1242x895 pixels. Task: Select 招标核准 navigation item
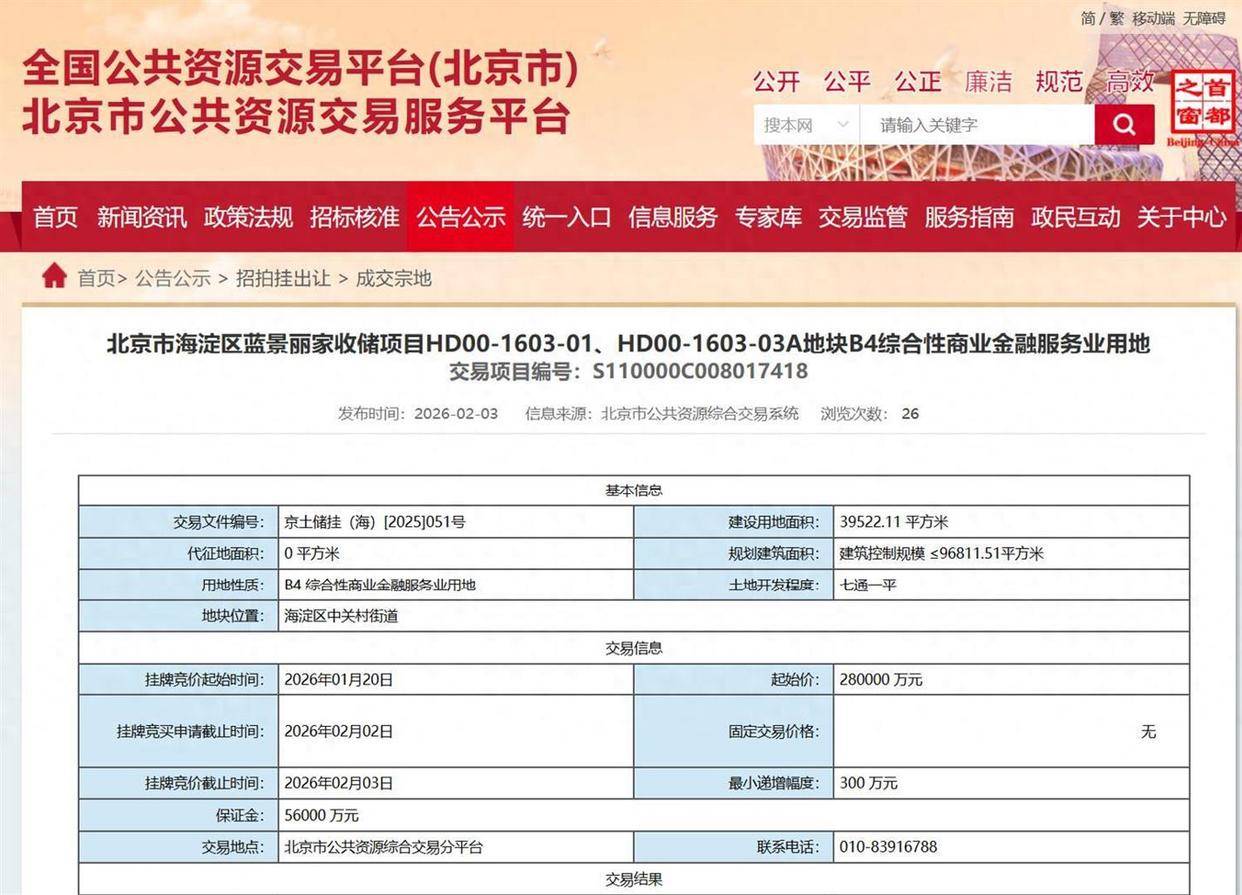(x=354, y=217)
